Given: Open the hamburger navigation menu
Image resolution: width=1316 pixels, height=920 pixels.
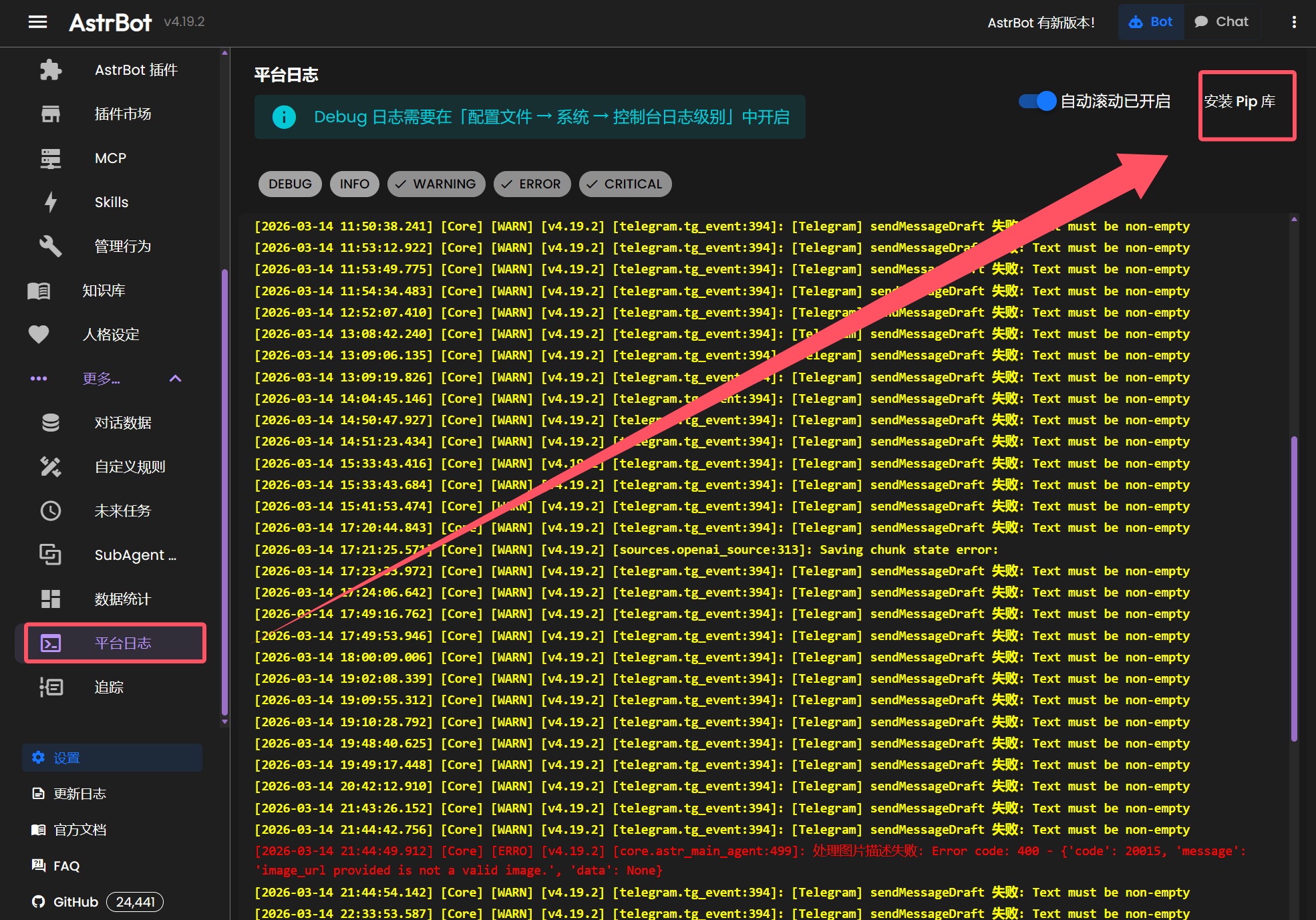Looking at the screenshot, I should [38, 22].
